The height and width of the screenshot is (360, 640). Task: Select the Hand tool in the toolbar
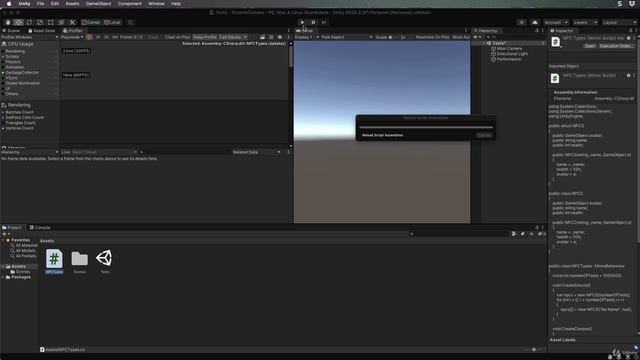point(8,22)
